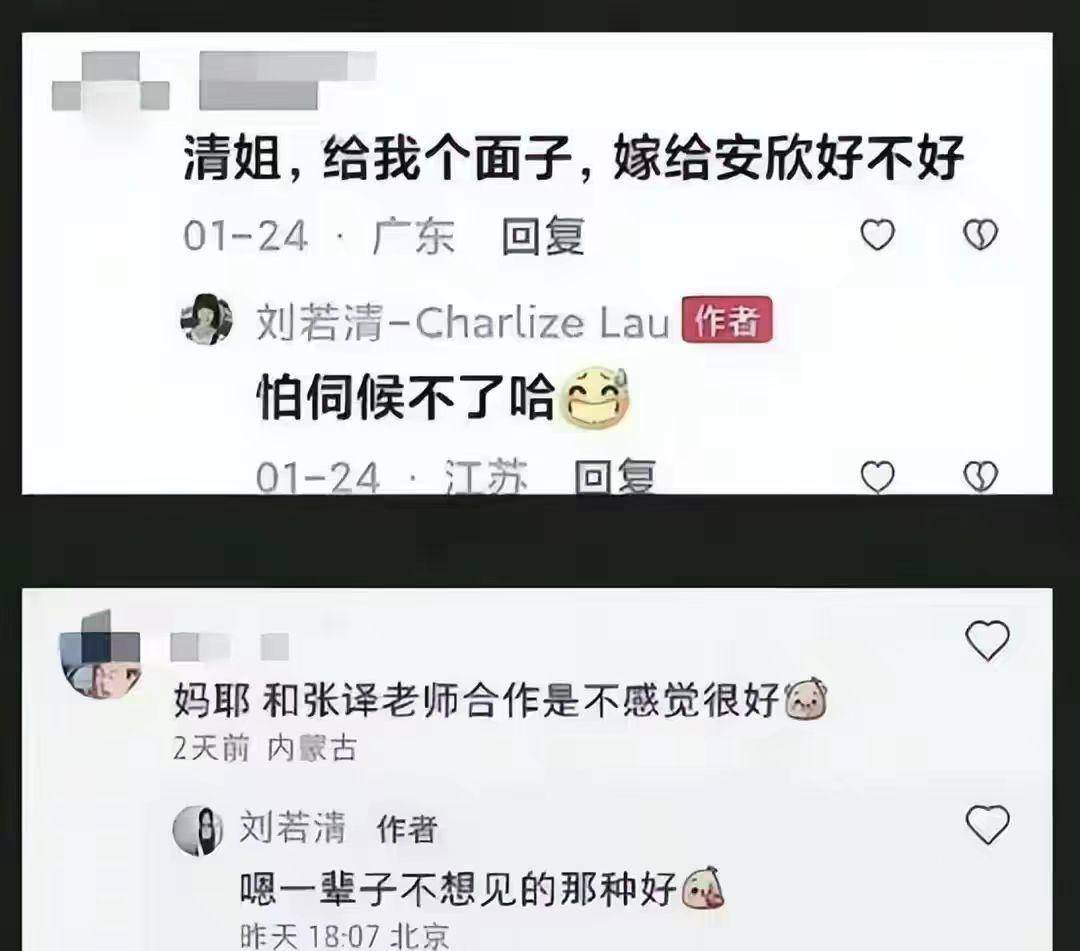Tap the sweating laugh emoji in reply
Screen dimensions: 1080x951
596,399
